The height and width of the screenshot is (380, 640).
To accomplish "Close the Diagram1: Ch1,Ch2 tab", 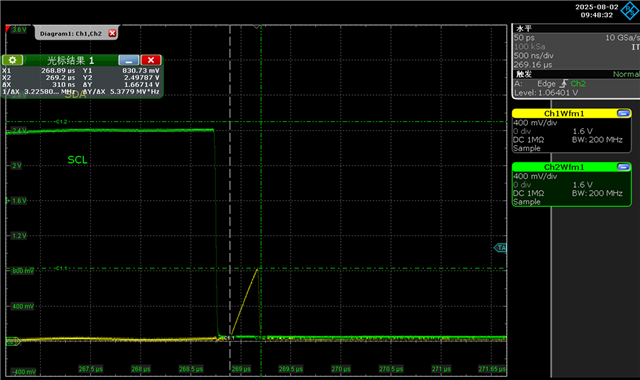I will pyautogui.click(x=112, y=33).
